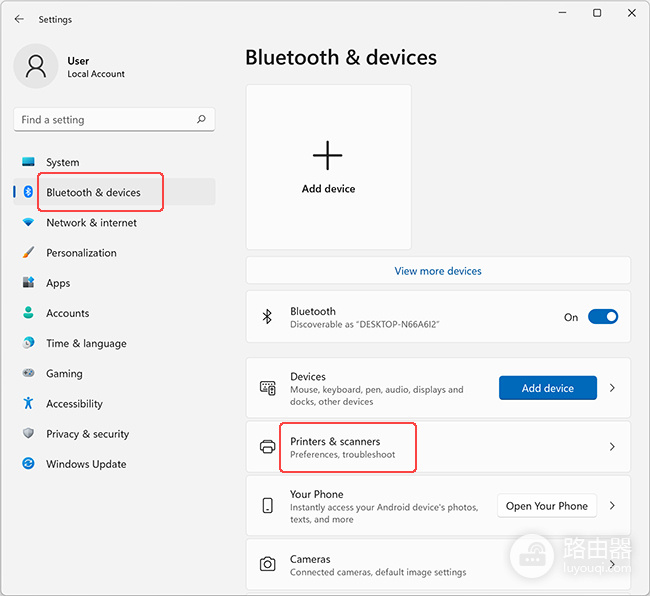Image resolution: width=650 pixels, height=596 pixels.
Task: Click the Bluetooth symbol in Bluetooth row
Action: [x=267, y=317]
